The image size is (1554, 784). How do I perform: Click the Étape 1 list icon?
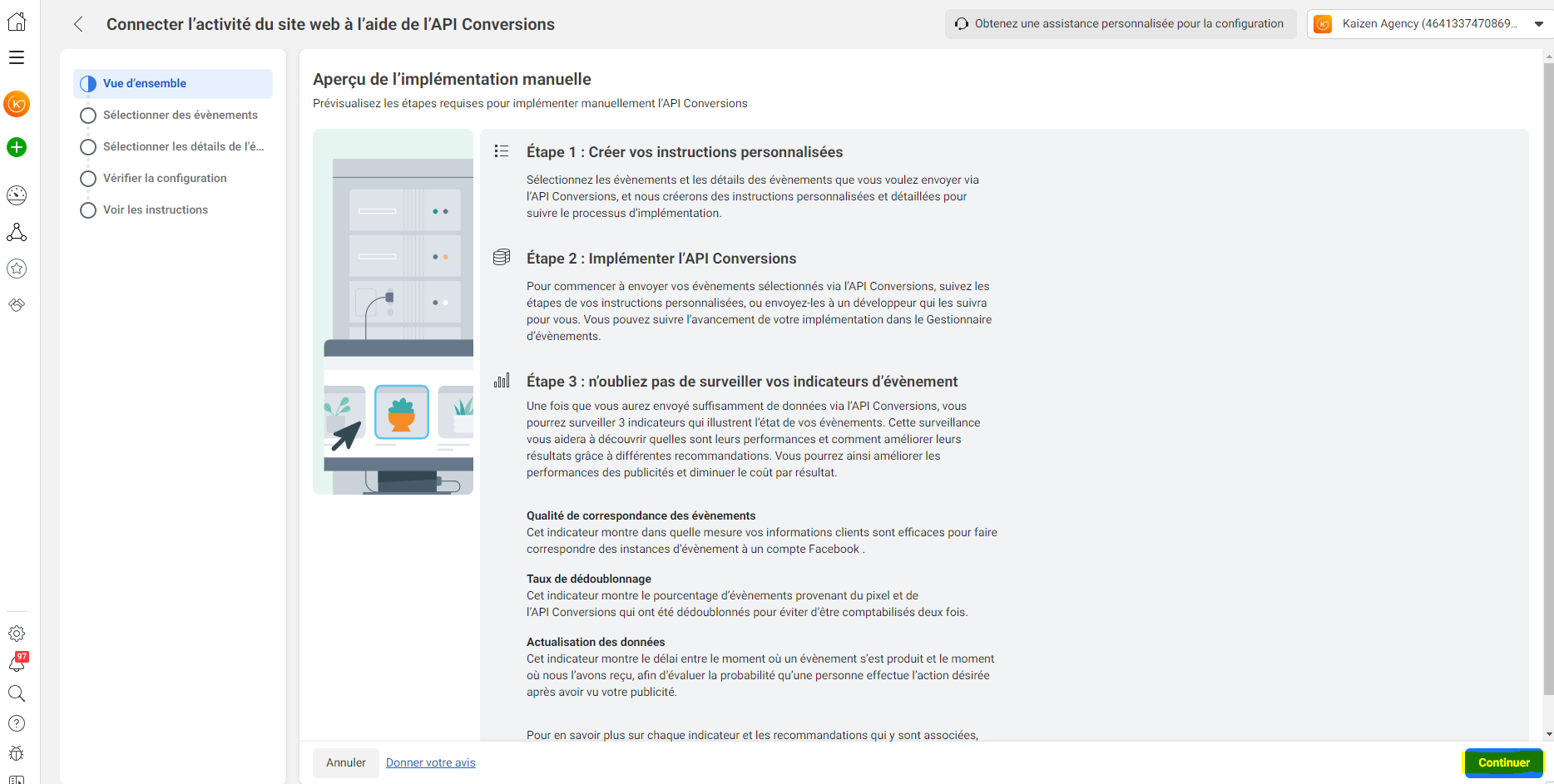pos(502,150)
